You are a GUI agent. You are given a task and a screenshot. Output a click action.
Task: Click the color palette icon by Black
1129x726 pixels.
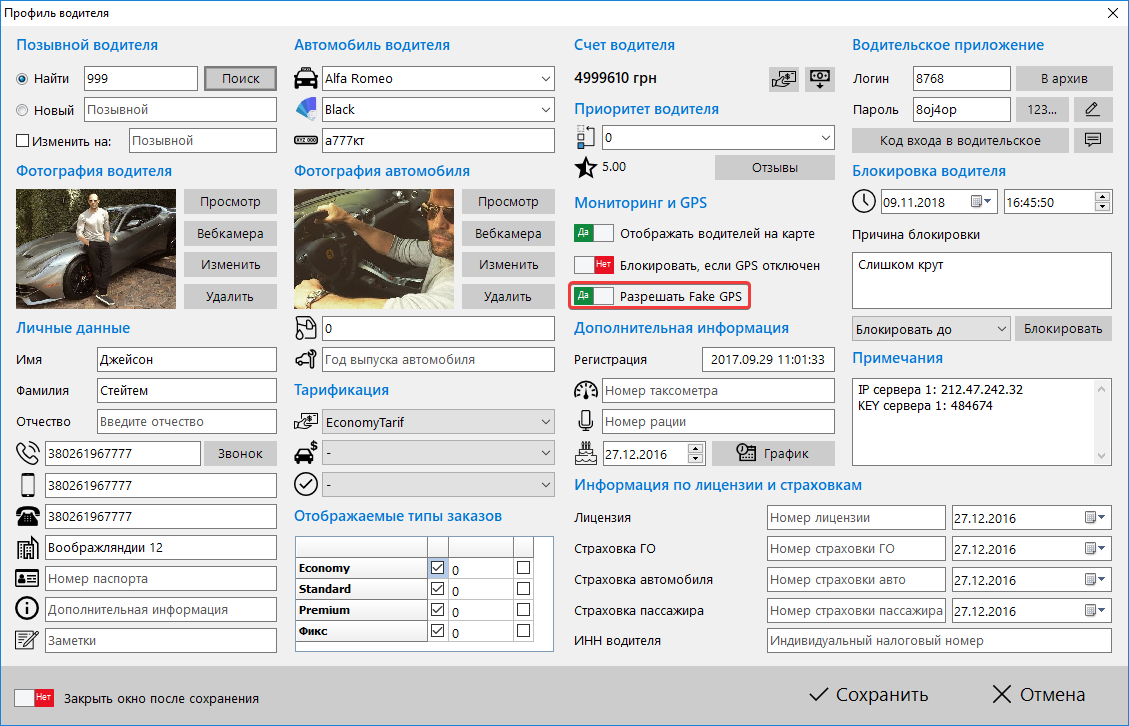point(306,109)
